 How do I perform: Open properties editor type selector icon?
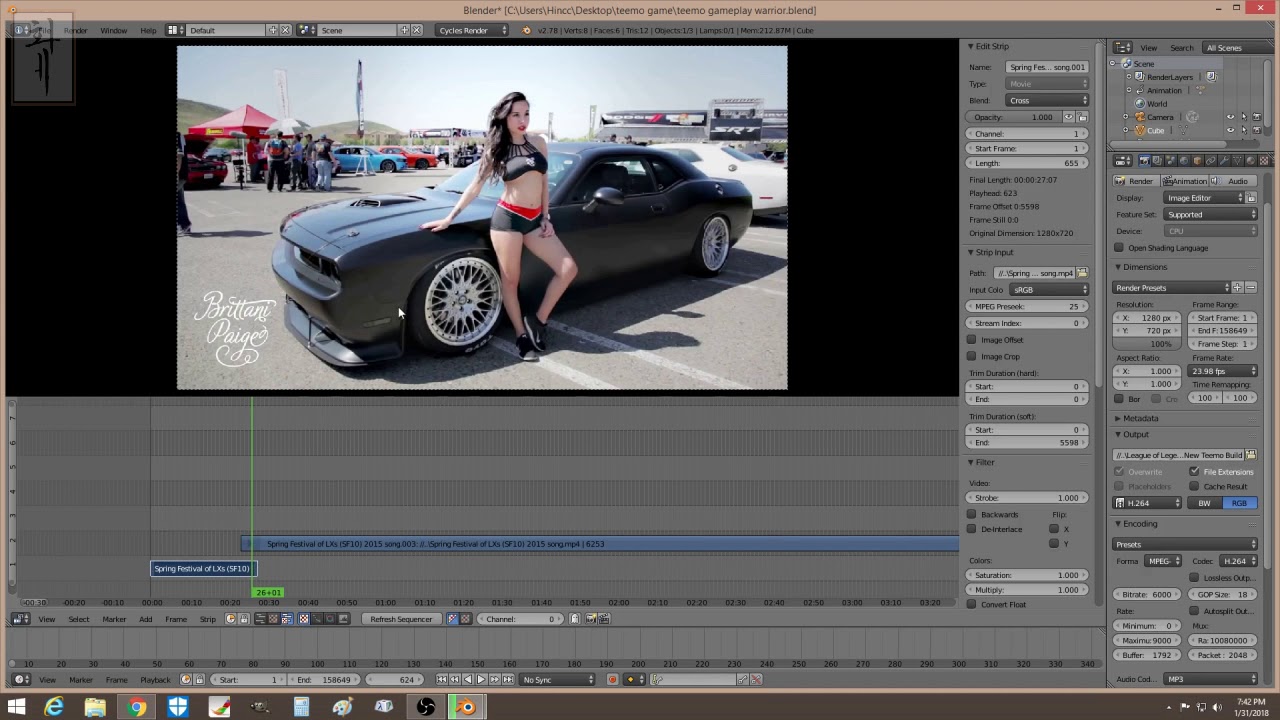1123,160
